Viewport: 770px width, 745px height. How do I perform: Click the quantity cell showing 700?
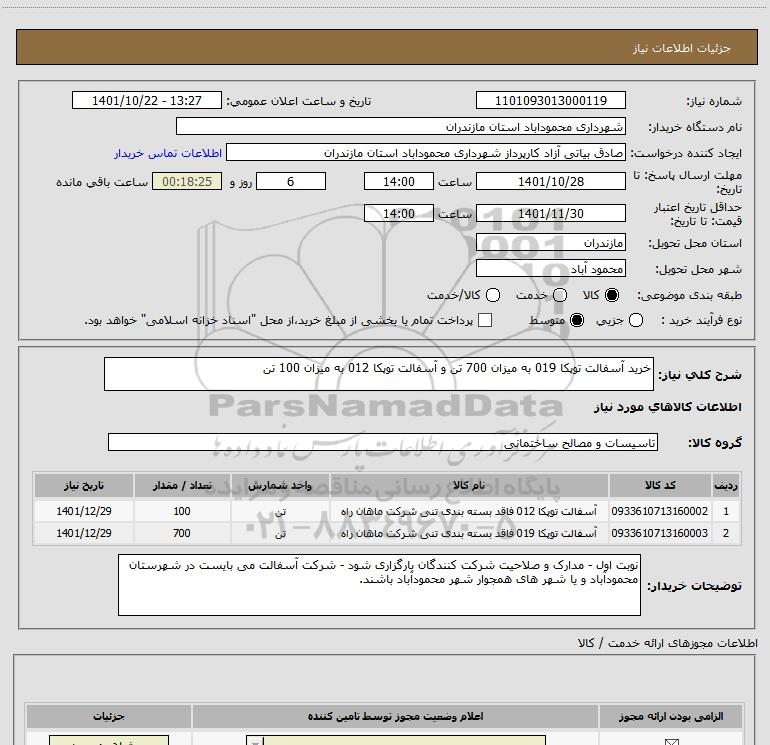182,533
